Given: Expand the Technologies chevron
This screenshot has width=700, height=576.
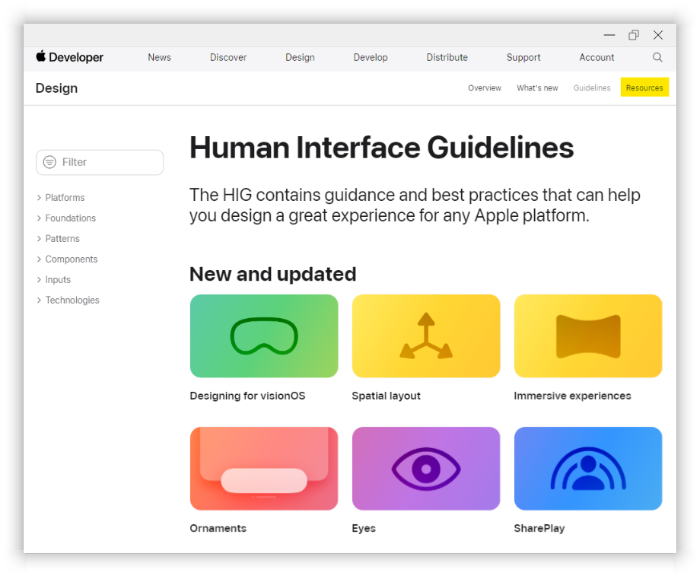Looking at the screenshot, I should 39,300.
